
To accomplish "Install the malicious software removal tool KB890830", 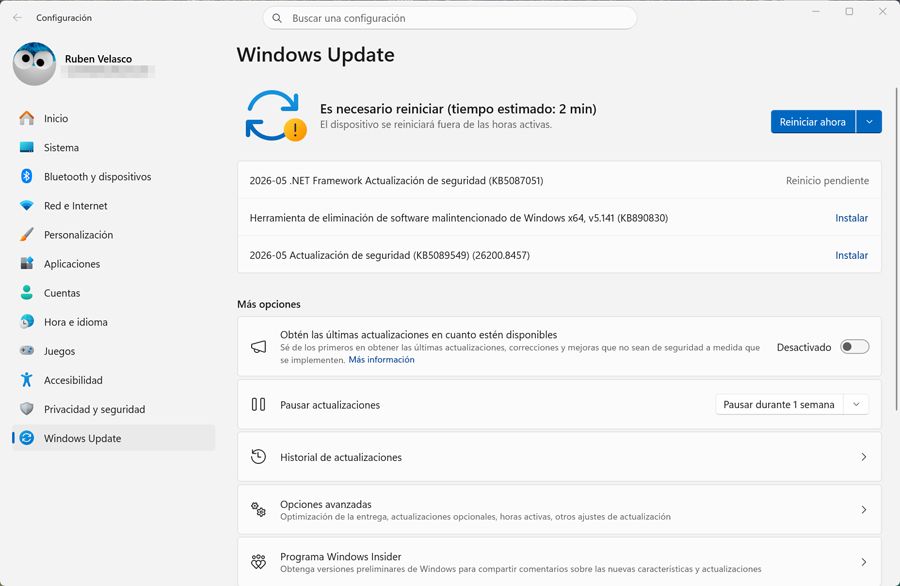I will (851, 218).
